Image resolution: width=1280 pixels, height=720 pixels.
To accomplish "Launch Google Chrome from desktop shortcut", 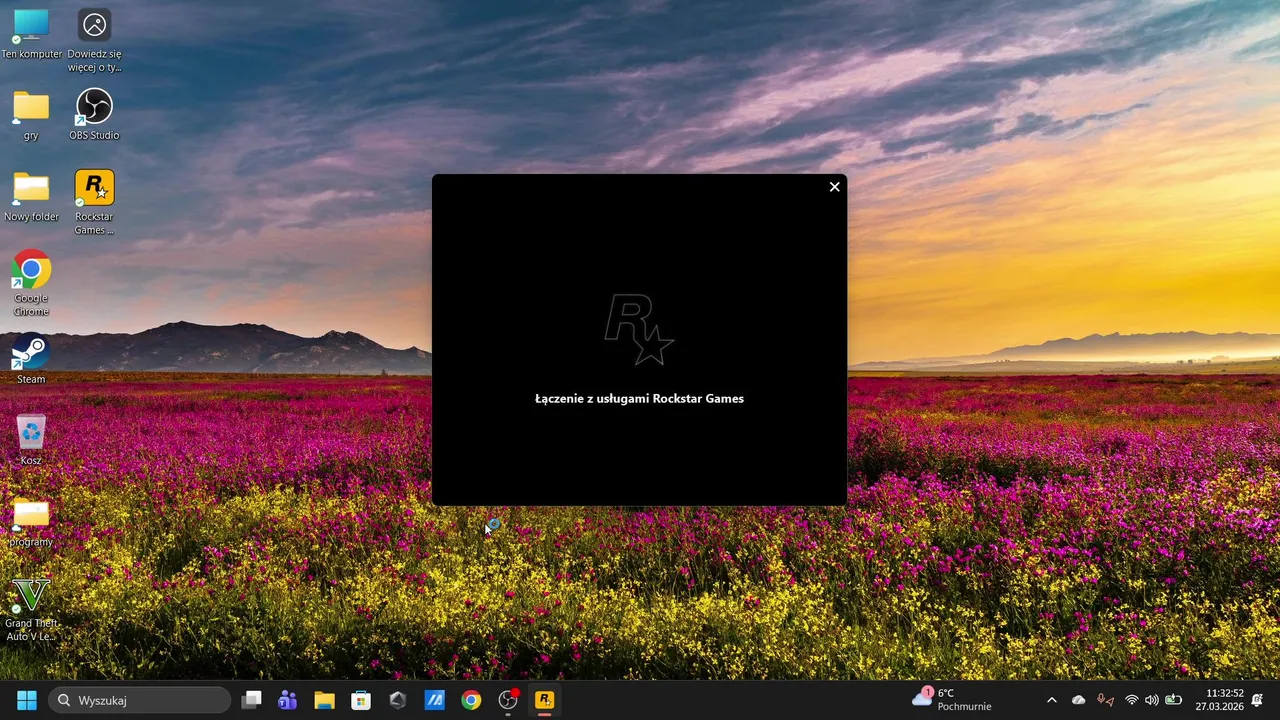I will [x=31, y=283].
